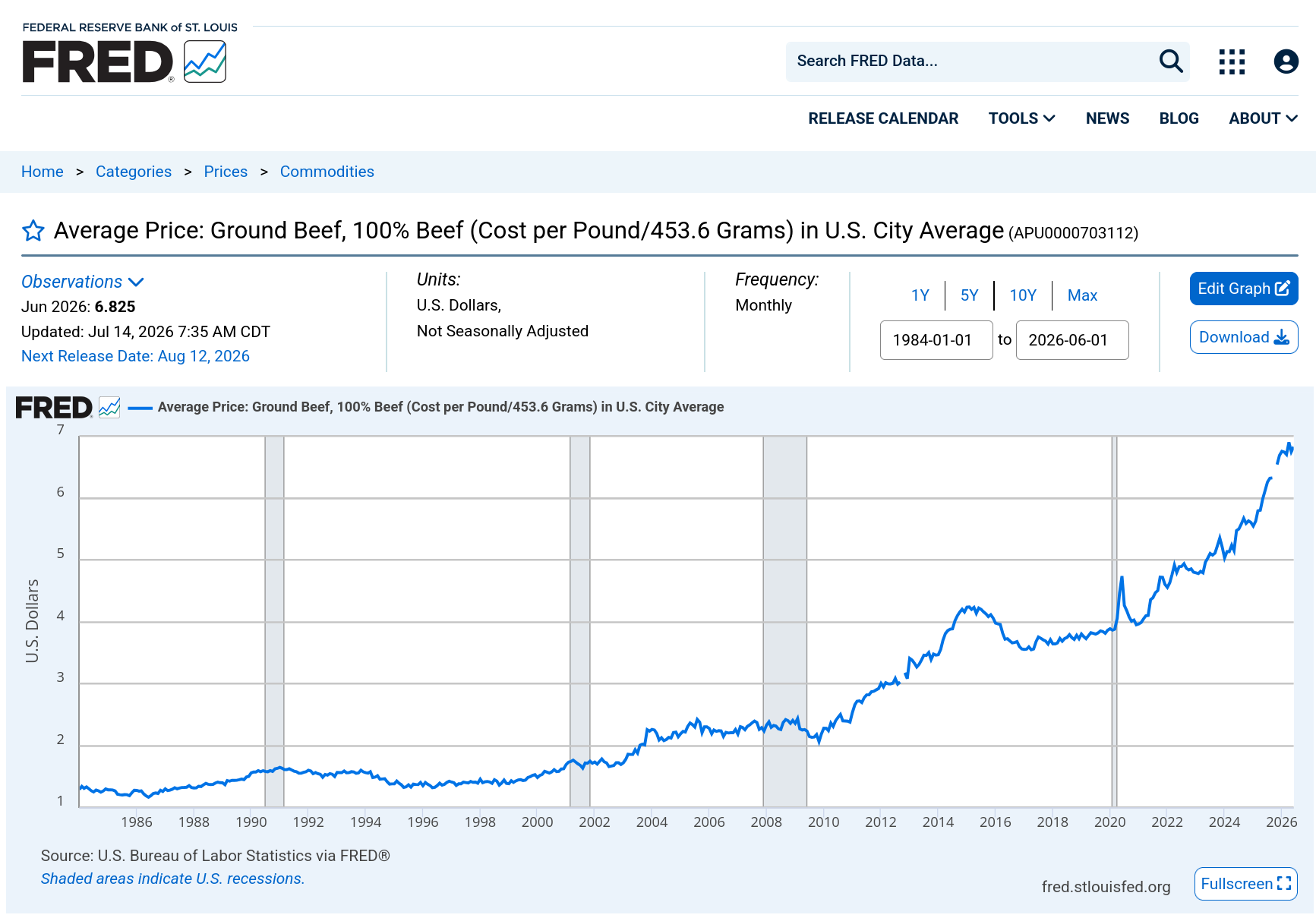Download the series data
The width and height of the screenshot is (1316, 918).
pyautogui.click(x=1243, y=337)
